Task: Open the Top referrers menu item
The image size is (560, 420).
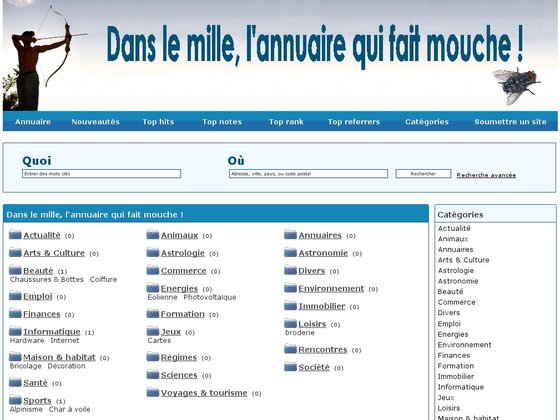Action: coord(354,122)
